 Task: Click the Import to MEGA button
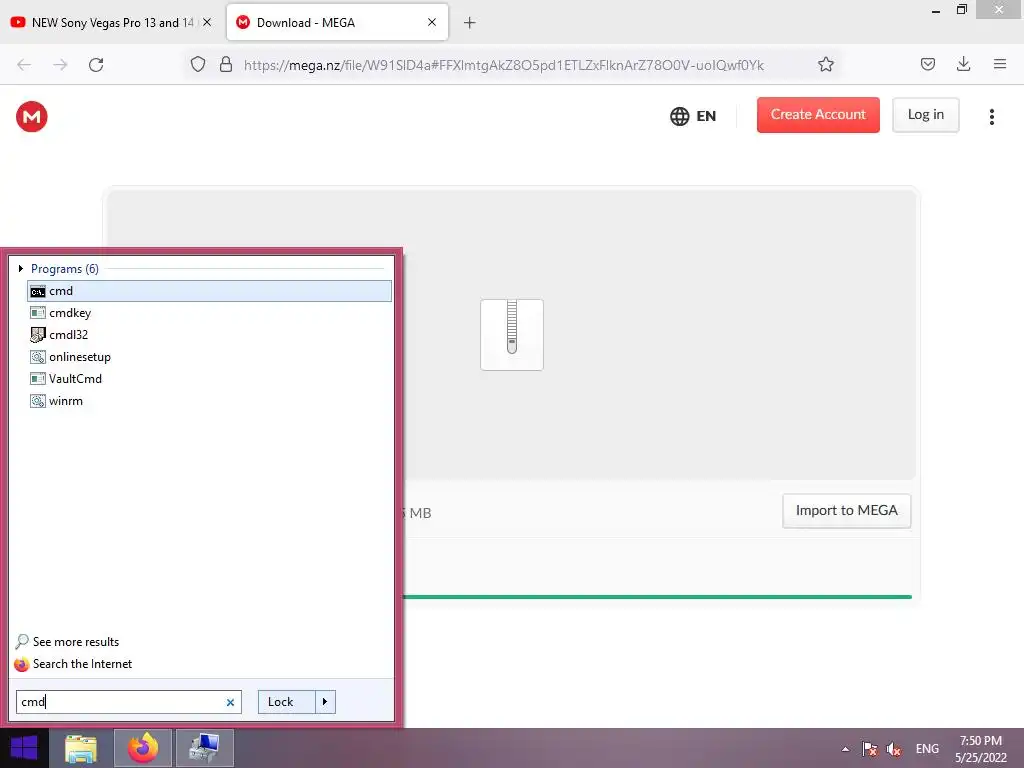(846, 511)
